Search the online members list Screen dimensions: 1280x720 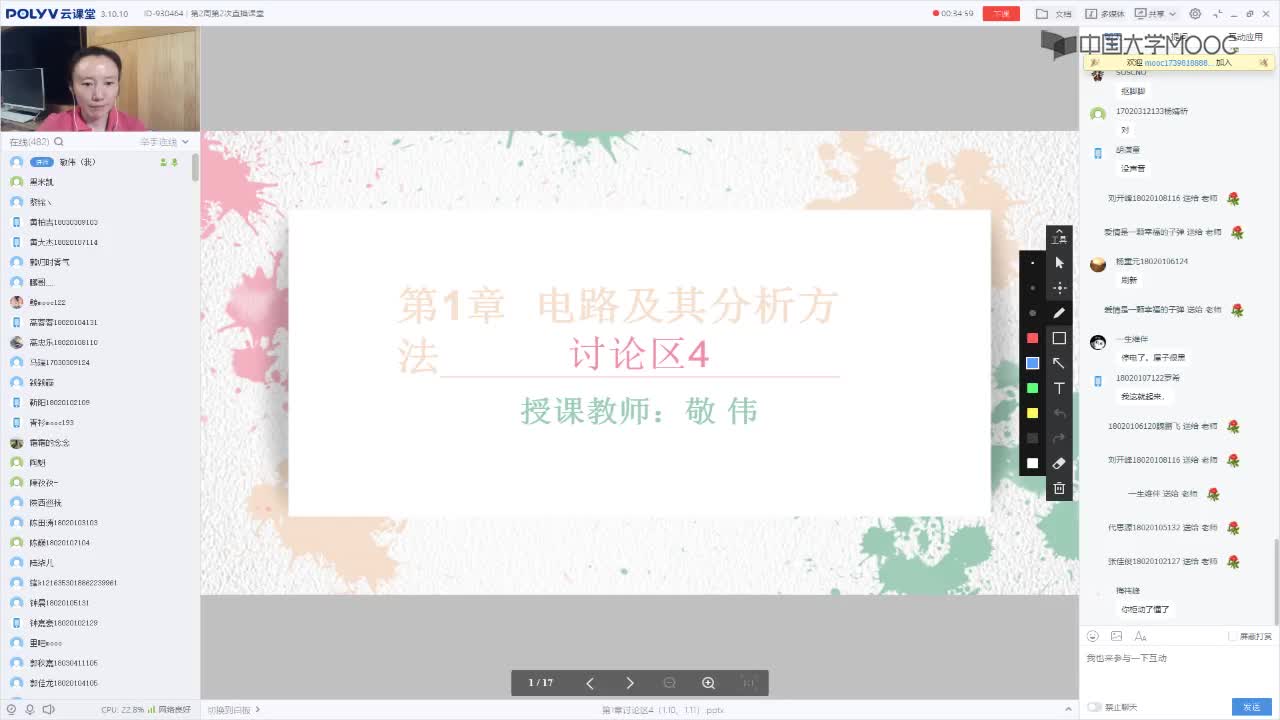(x=59, y=142)
